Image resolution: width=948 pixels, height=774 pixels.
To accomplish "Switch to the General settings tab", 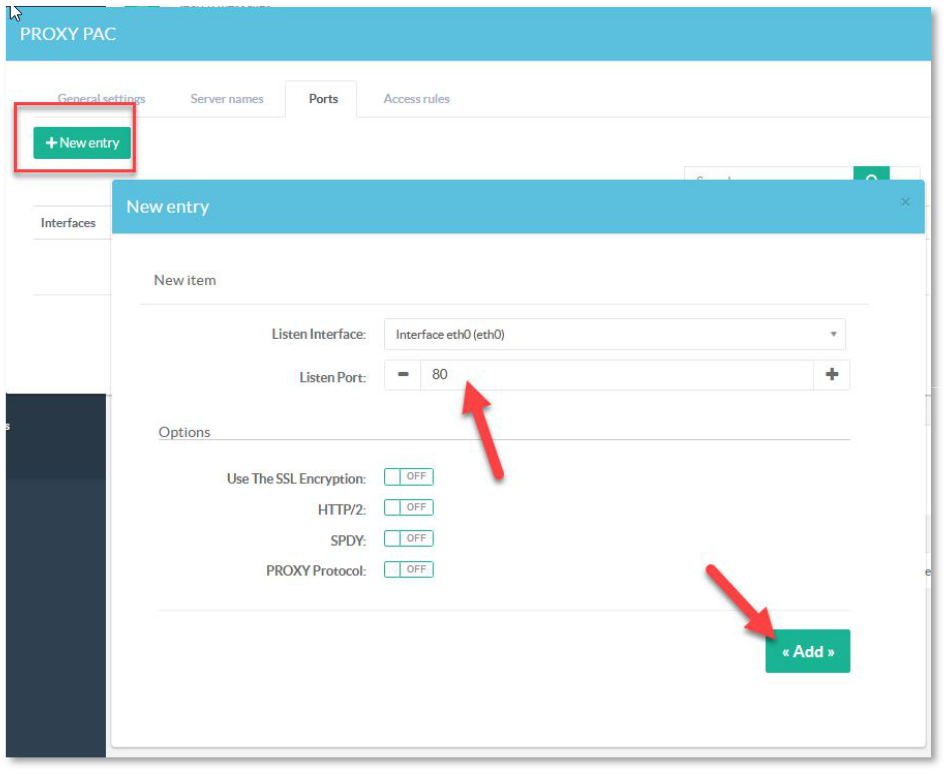I will [x=101, y=99].
